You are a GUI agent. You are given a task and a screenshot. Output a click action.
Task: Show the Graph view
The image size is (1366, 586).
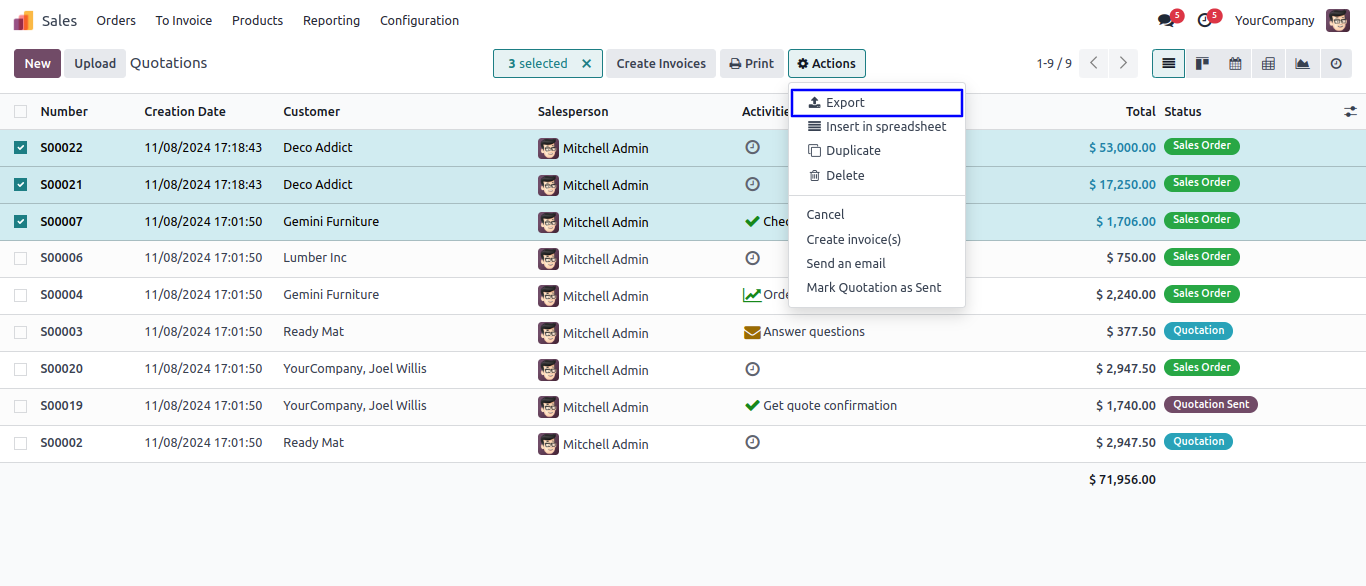pos(1302,64)
